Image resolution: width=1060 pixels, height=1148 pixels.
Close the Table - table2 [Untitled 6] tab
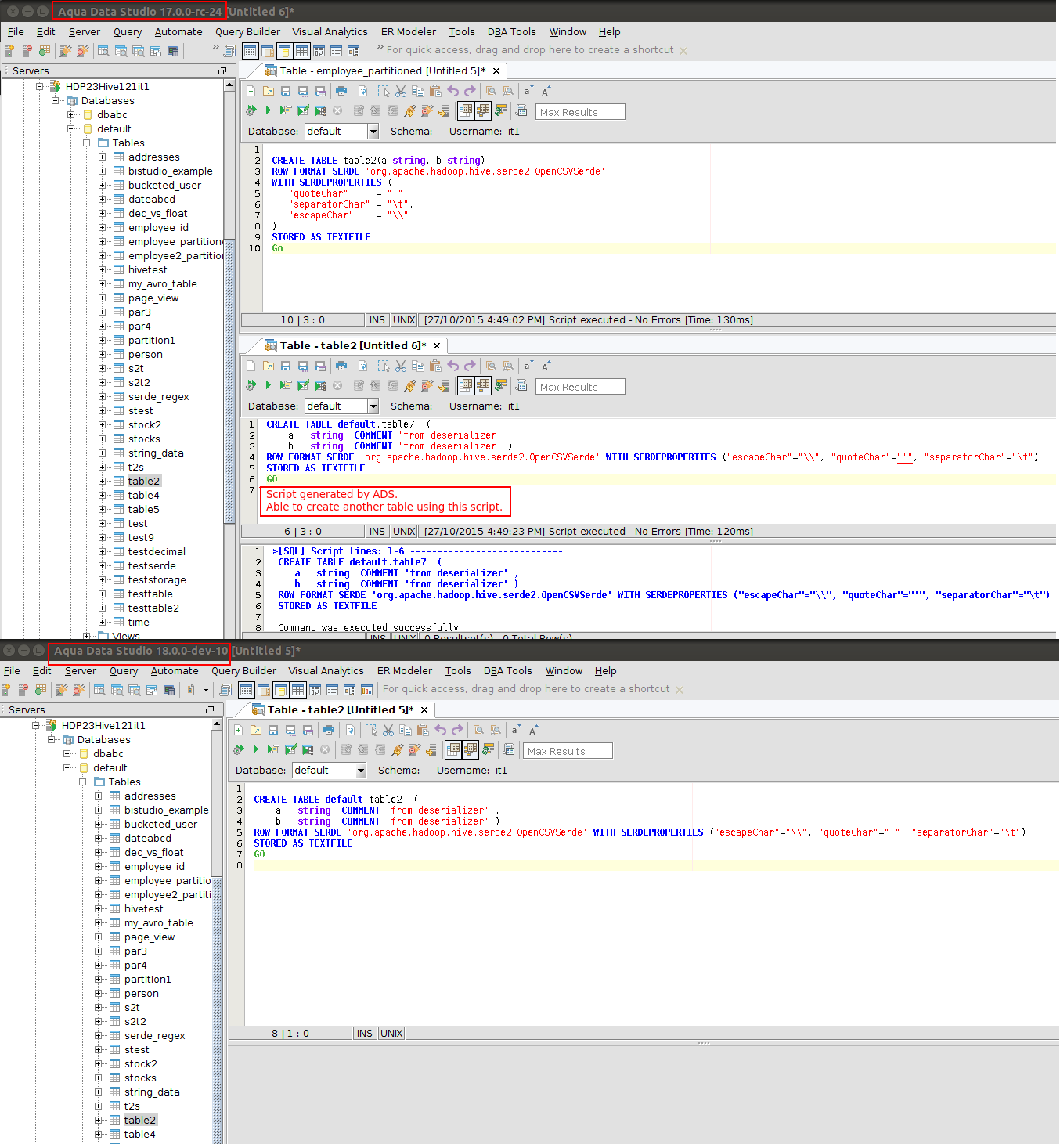click(437, 346)
